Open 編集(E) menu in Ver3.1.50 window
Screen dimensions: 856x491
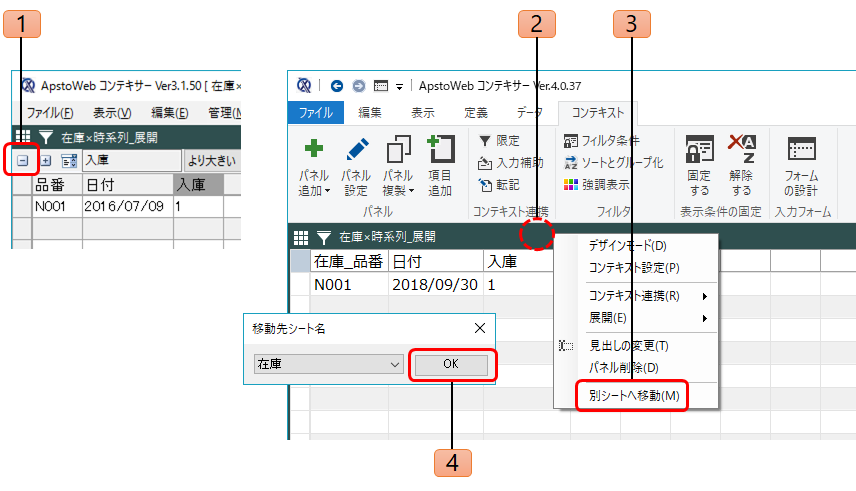170,113
